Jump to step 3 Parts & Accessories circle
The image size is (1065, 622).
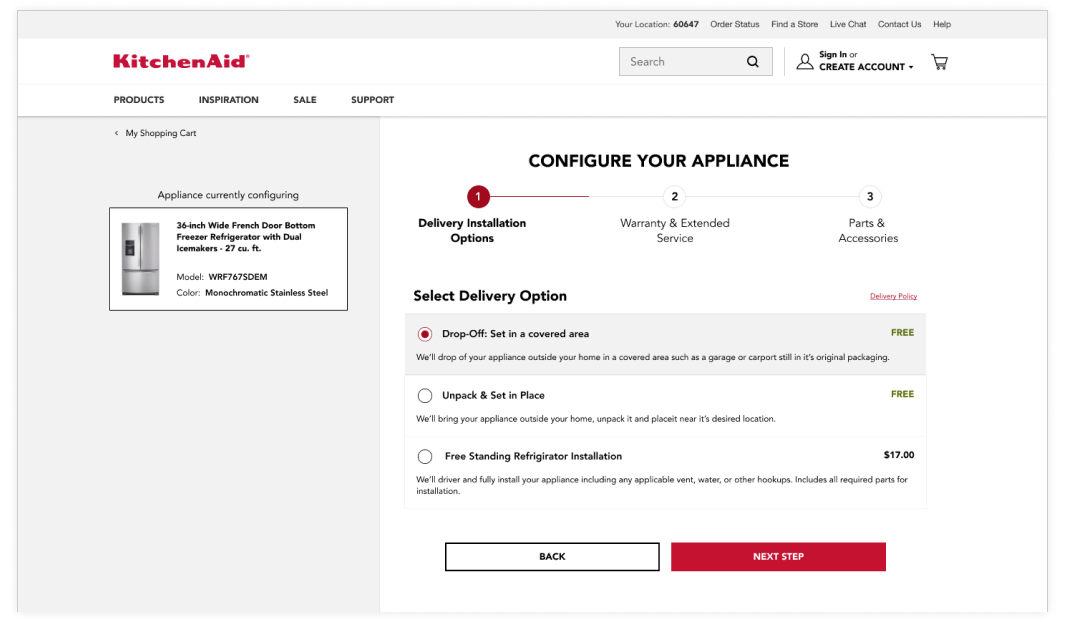(869, 197)
